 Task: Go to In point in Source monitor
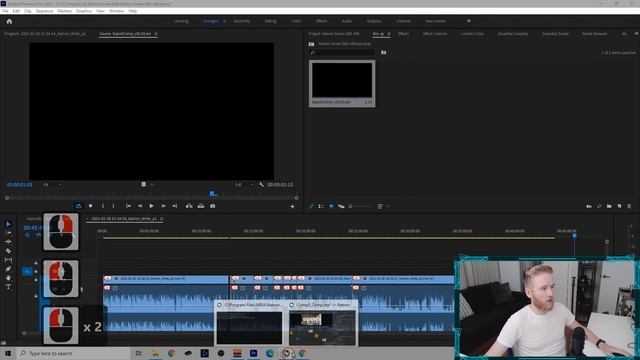click(129, 206)
